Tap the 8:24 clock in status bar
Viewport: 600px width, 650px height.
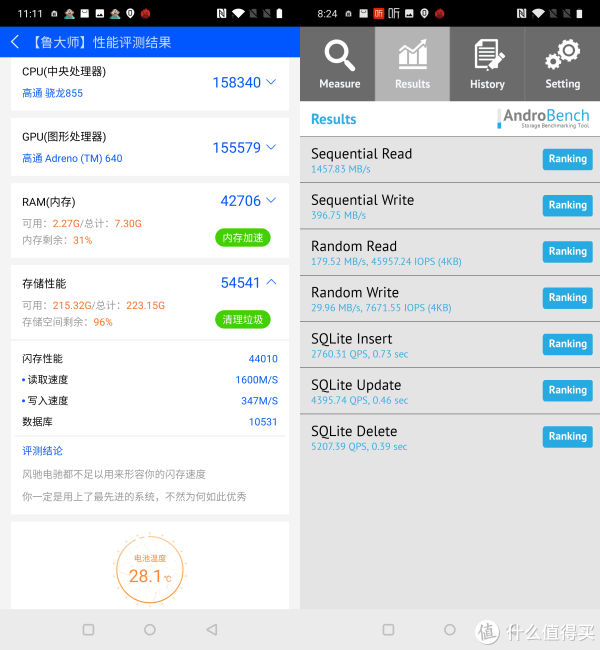327,14
